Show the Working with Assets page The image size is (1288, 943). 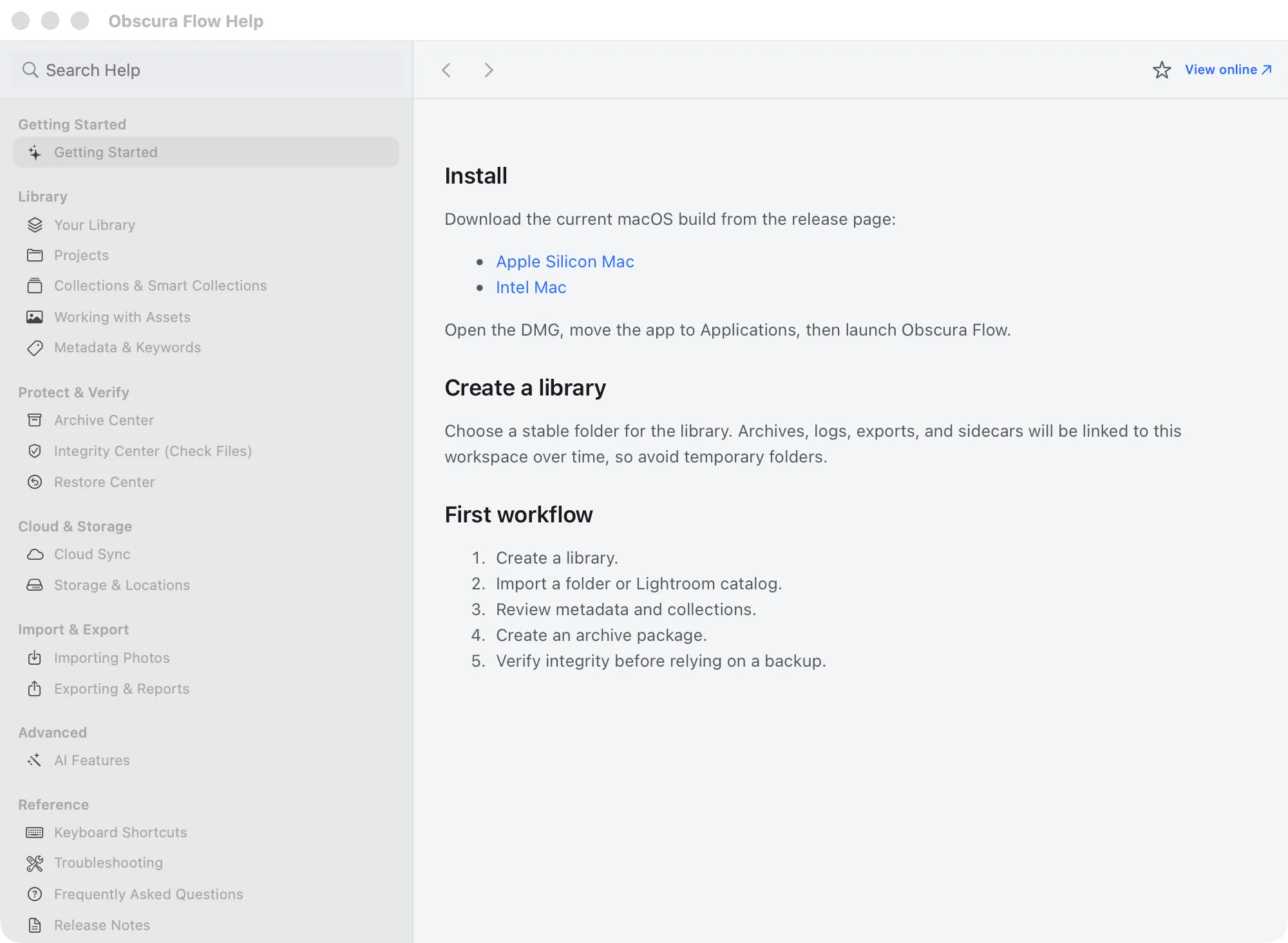coord(206,317)
